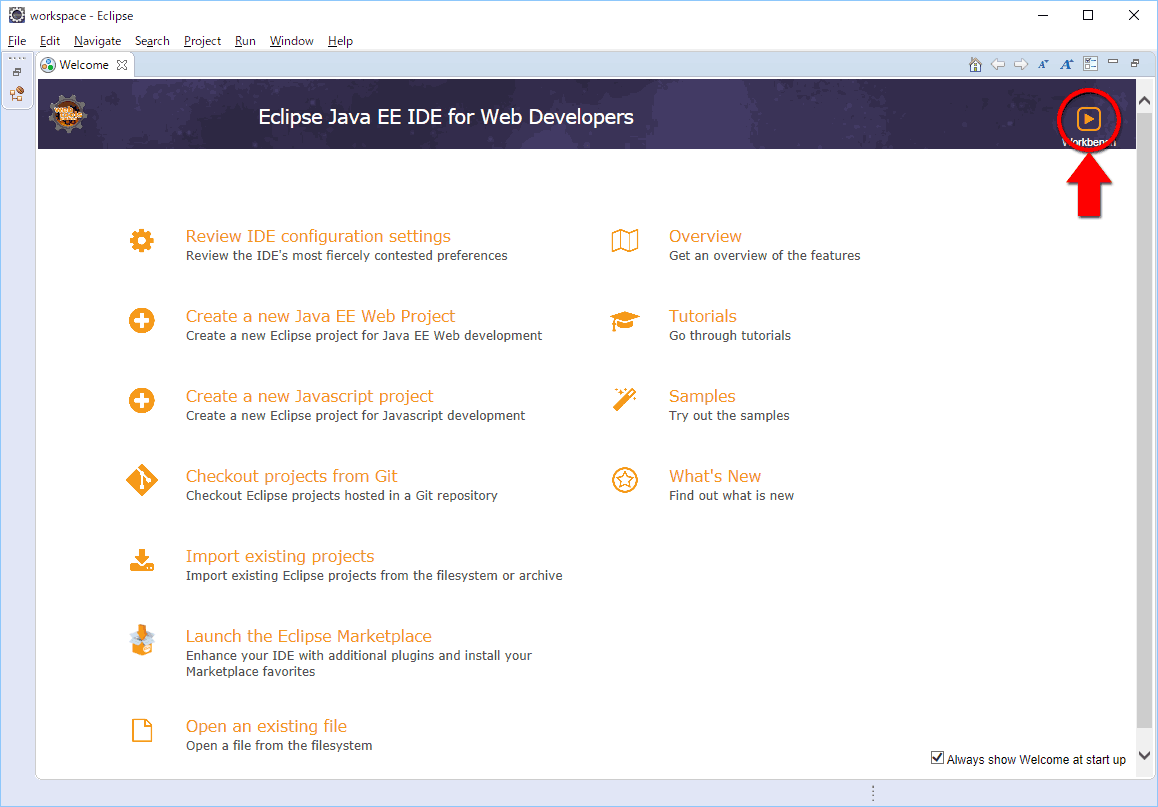Click Launch the Eclipse Marketplace link

point(309,636)
